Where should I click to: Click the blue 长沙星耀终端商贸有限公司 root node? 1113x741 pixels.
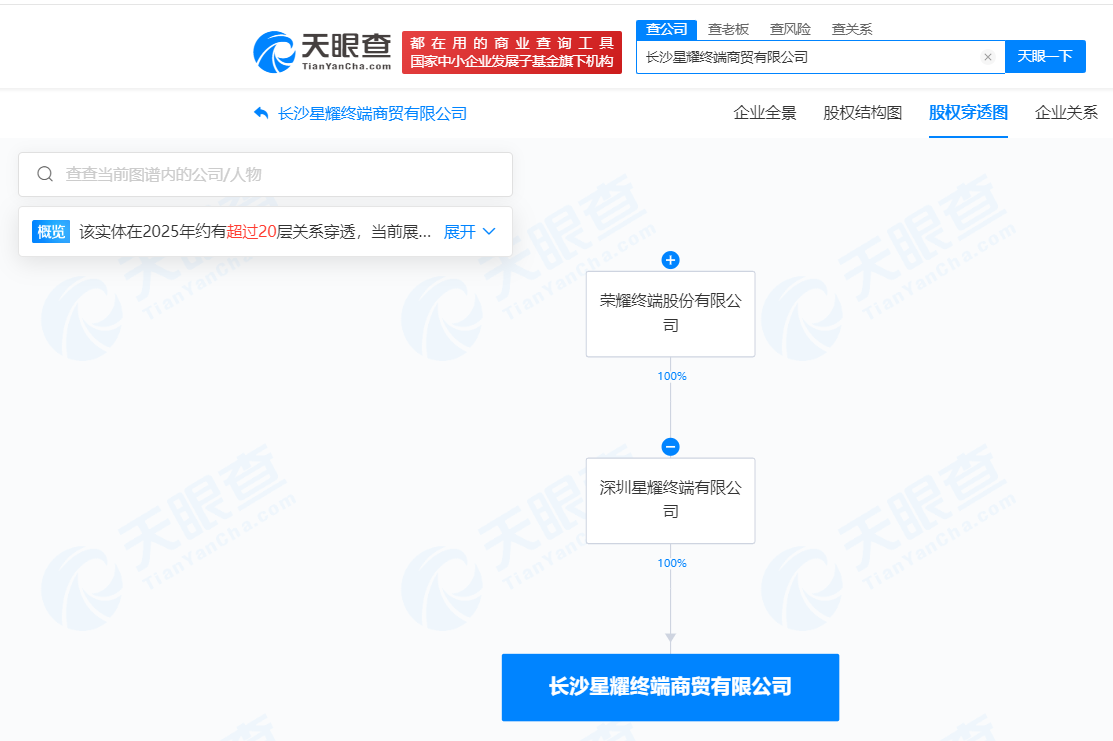click(670, 687)
